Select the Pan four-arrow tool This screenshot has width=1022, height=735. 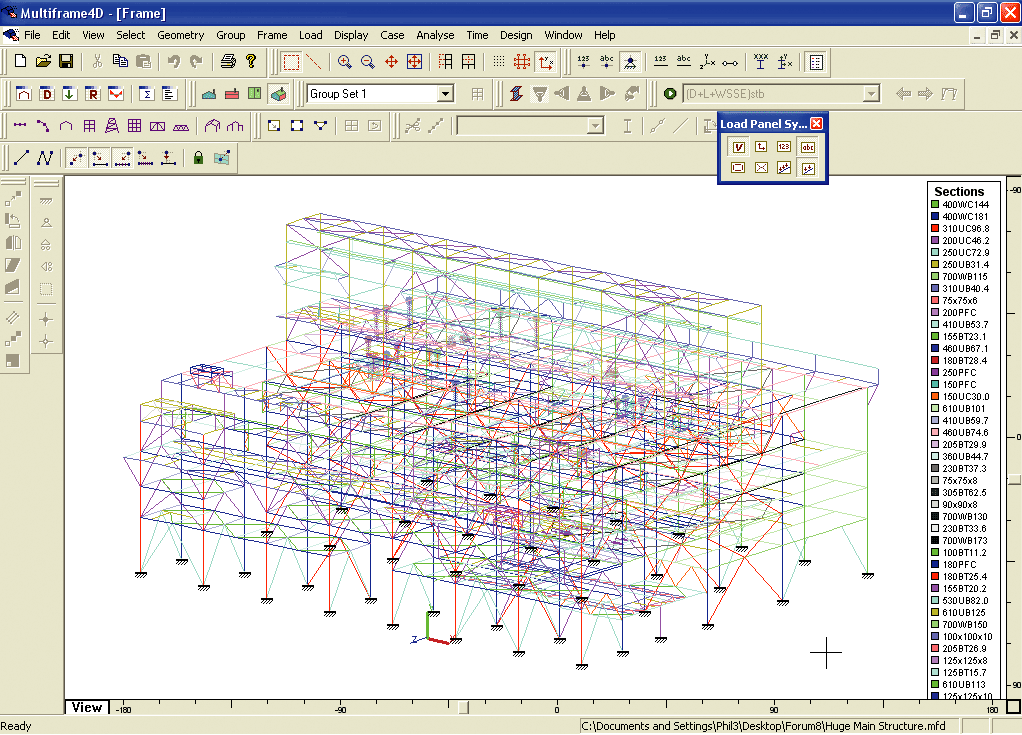point(391,62)
